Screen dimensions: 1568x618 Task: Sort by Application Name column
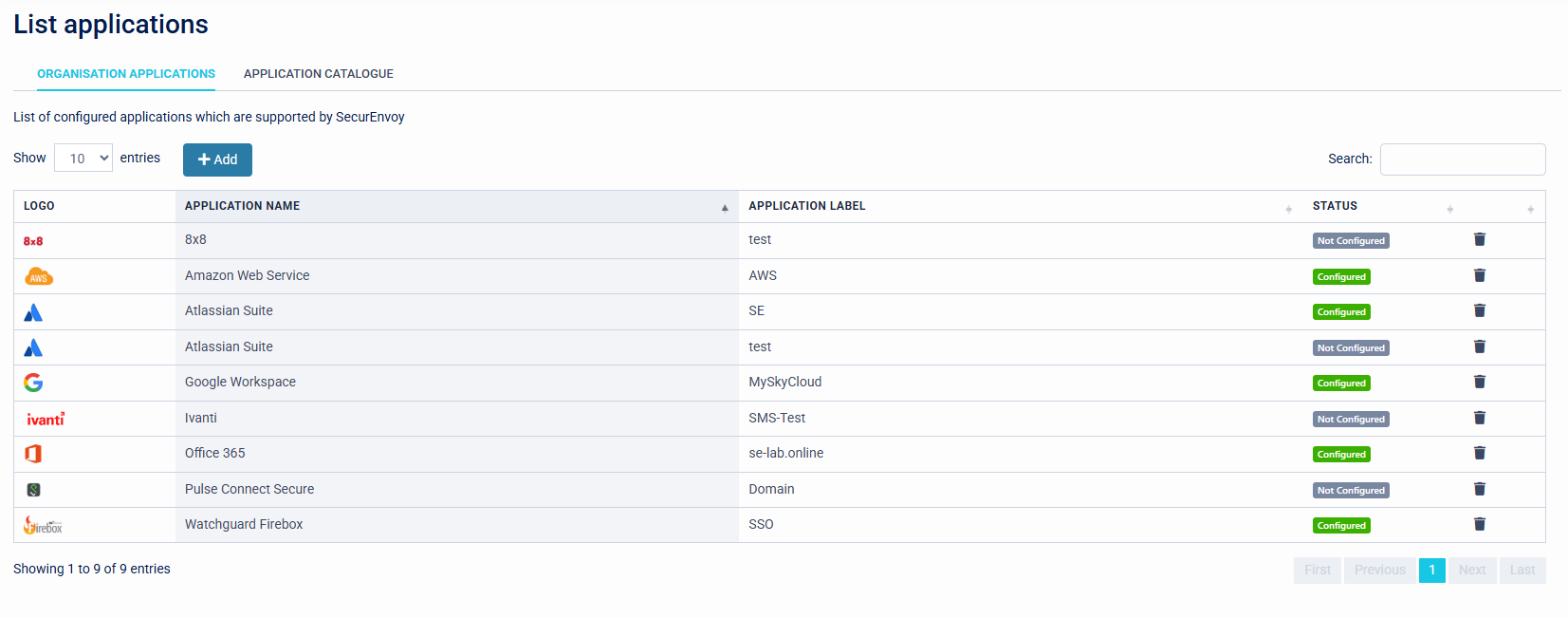click(456, 206)
